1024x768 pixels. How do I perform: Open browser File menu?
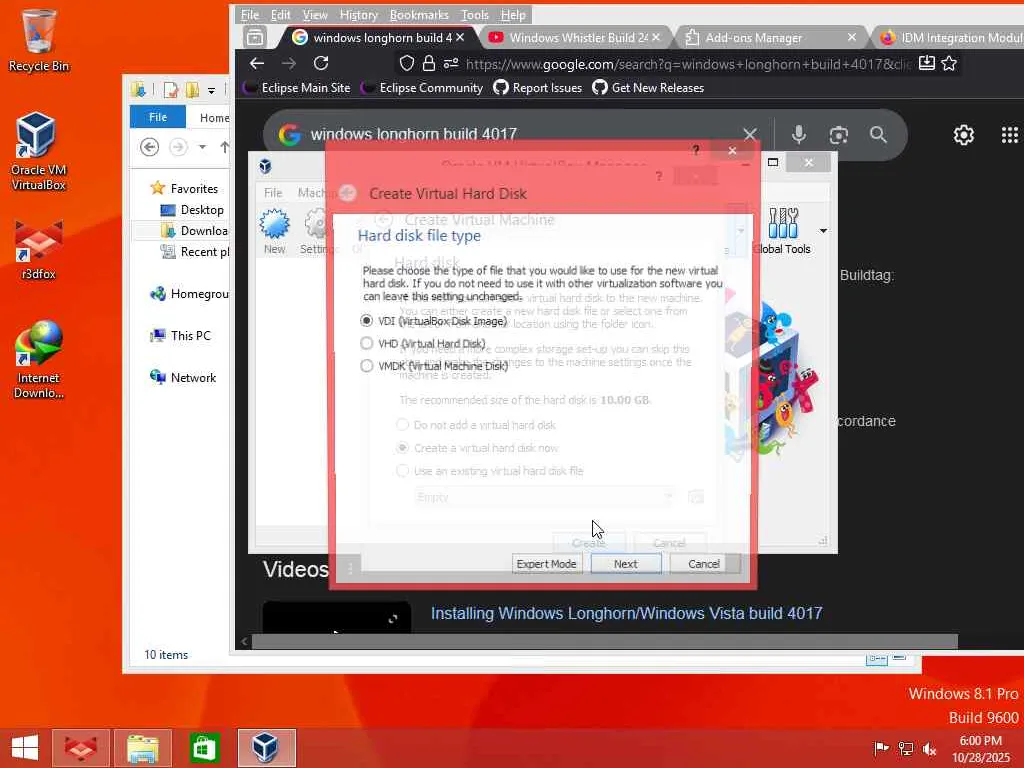[x=249, y=14]
